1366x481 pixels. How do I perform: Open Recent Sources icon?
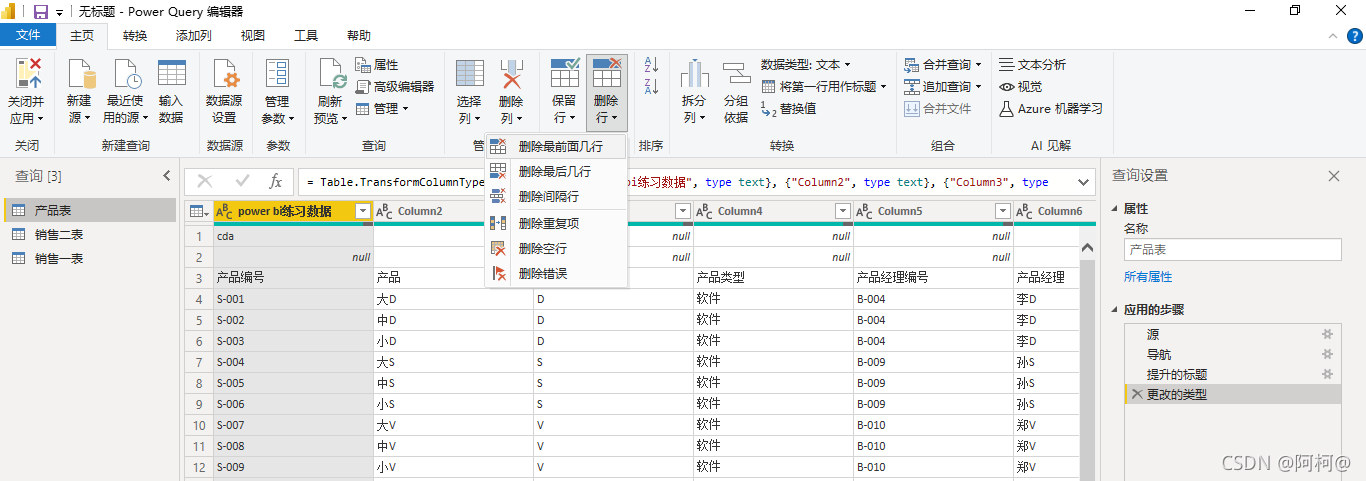click(126, 75)
